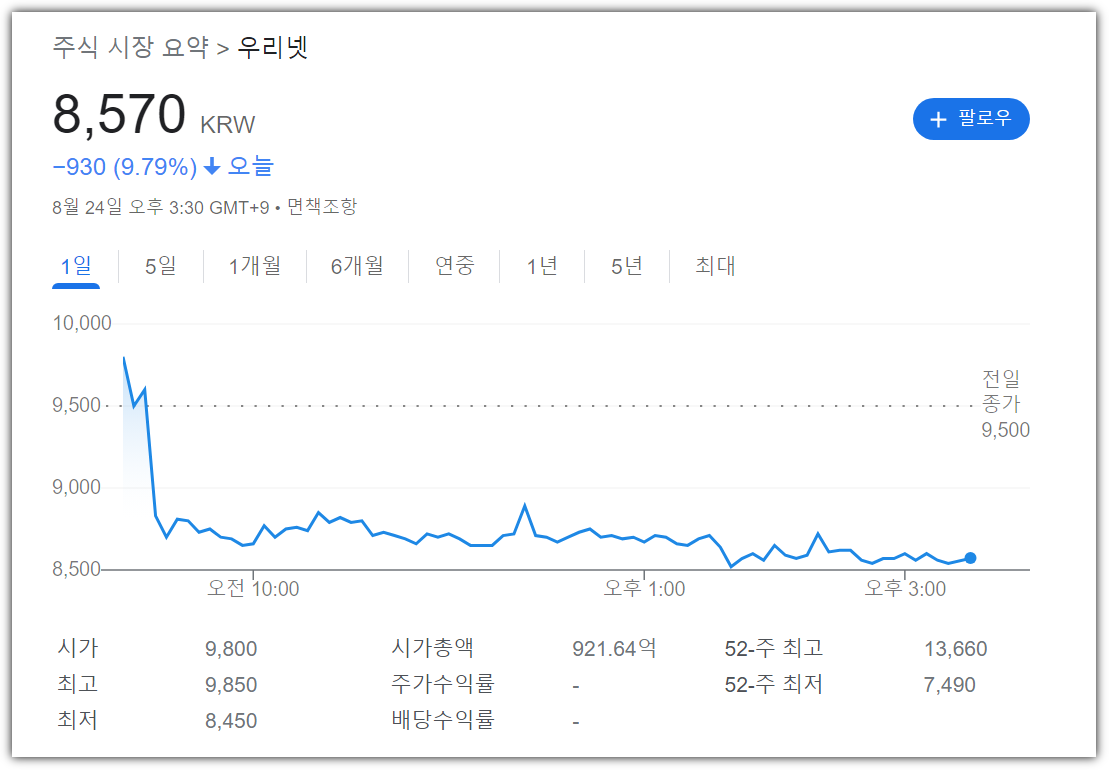
Task: Click the 8월 24일 오후 3:30 timestamp
Action: (161, 207)
